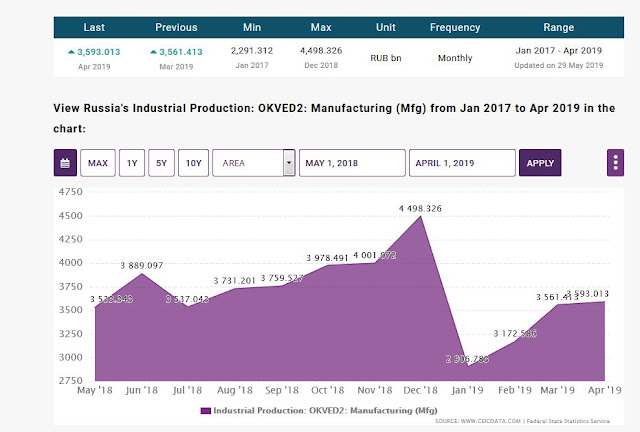Select the 10Y range button
The width and height of the screenshot is (640, 432).
[193, 163]
